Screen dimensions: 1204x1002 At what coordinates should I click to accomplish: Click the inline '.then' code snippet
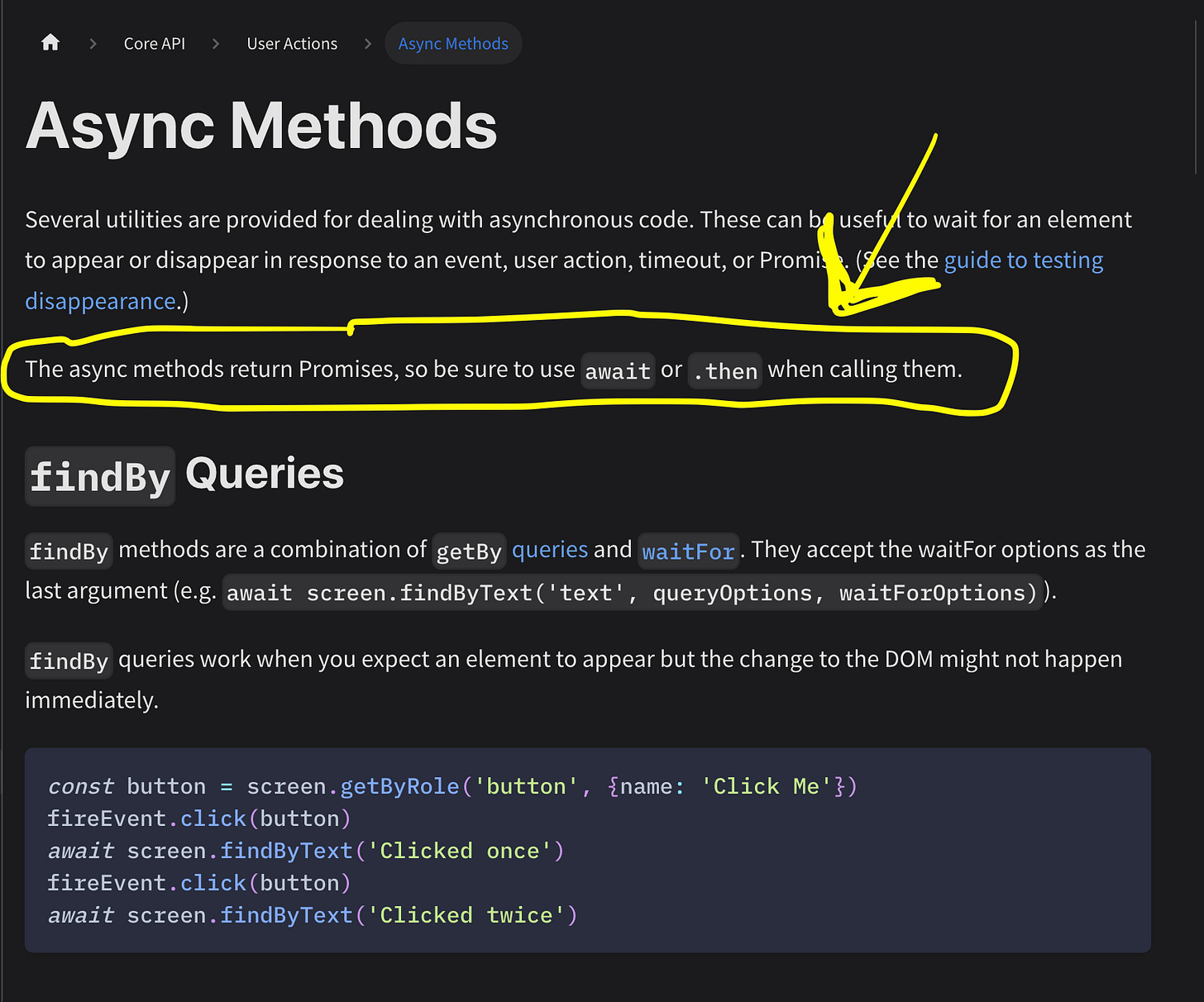click(x=725, y=371)
